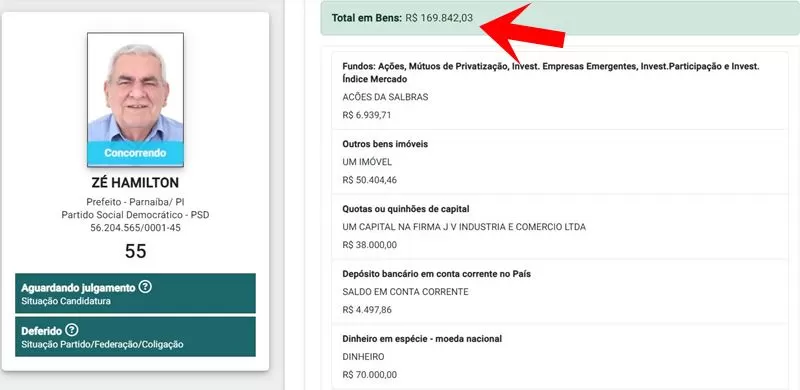The height and width of the screenshot is (390, 800).
Task: Click candidate number 55
Action: (x=135, y=251)
